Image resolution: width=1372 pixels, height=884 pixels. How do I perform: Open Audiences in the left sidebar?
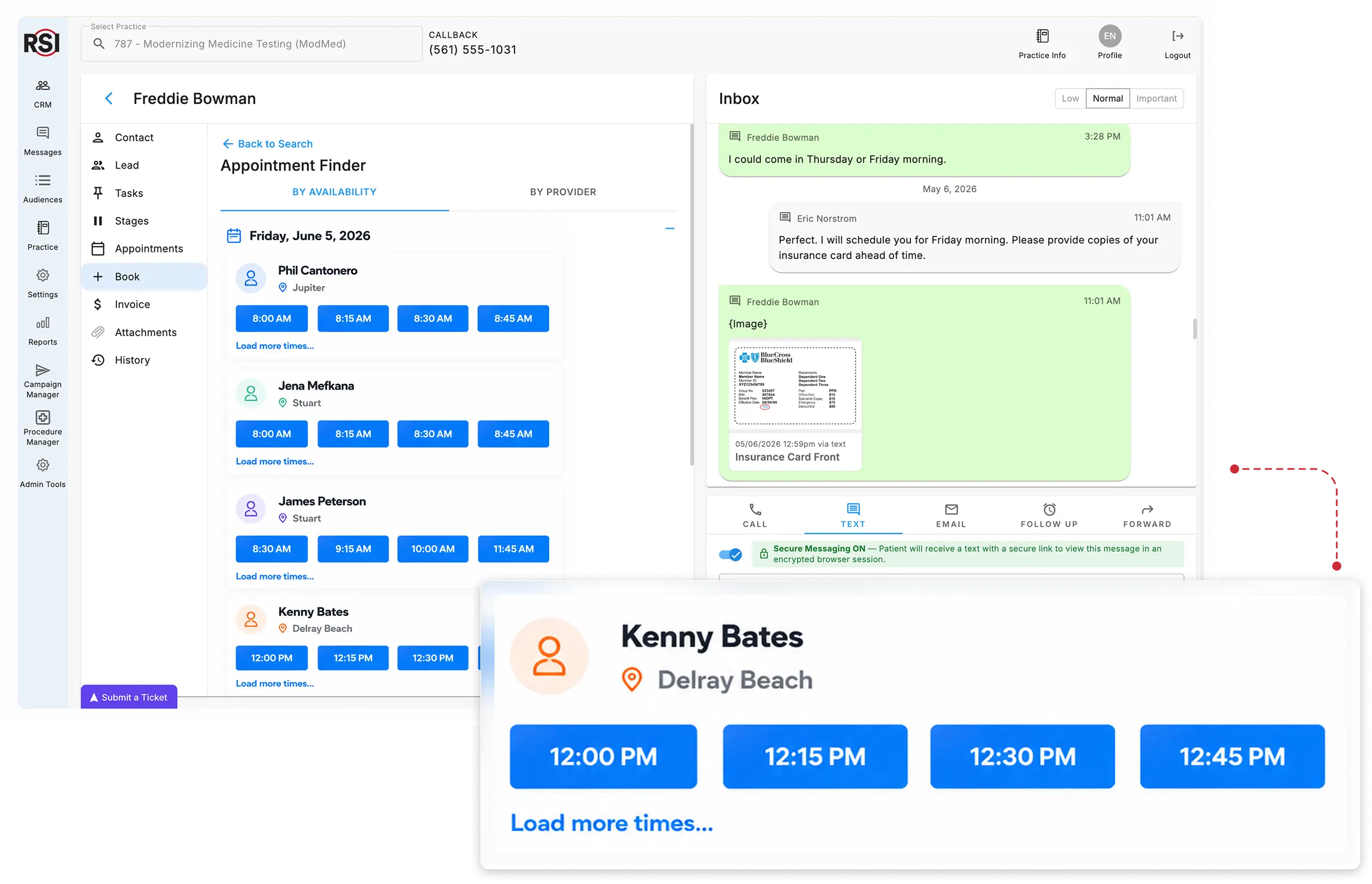(x=43, y=189)
